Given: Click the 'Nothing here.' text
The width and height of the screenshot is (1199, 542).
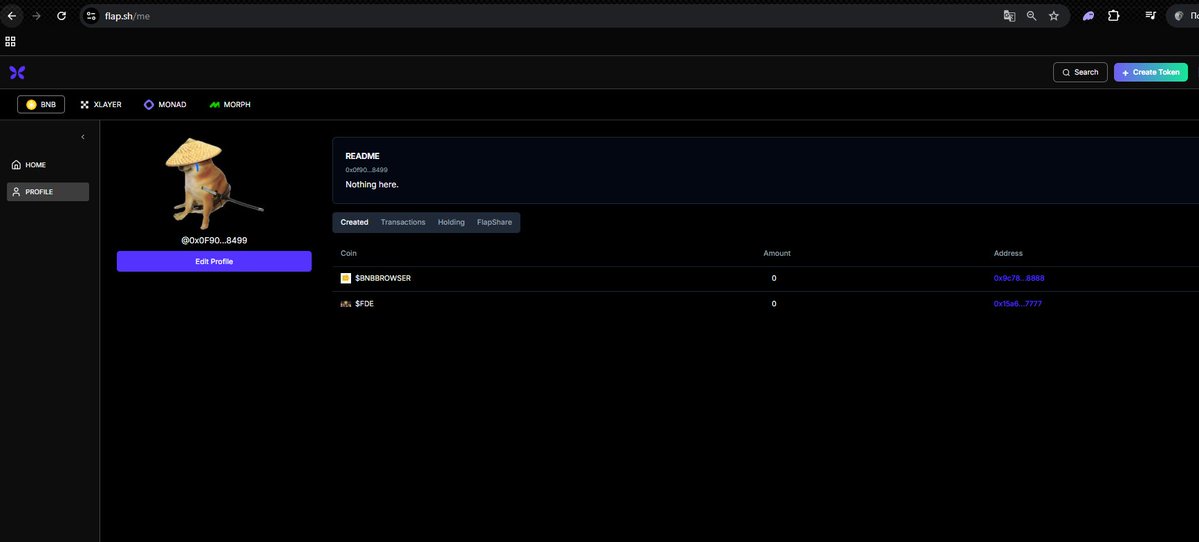Looking at the screenshot, I should (372, 185).
